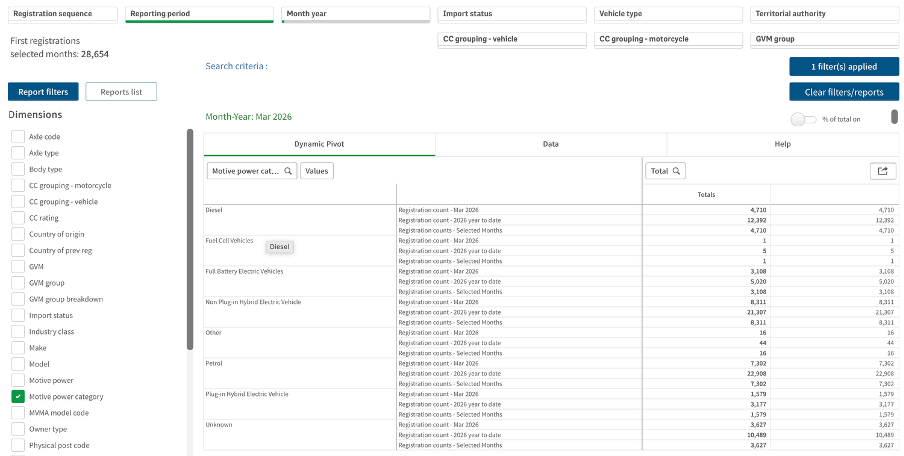Check the Motive power dimension
Viewport: 904px width, 456px height.
tap(18, 380)
